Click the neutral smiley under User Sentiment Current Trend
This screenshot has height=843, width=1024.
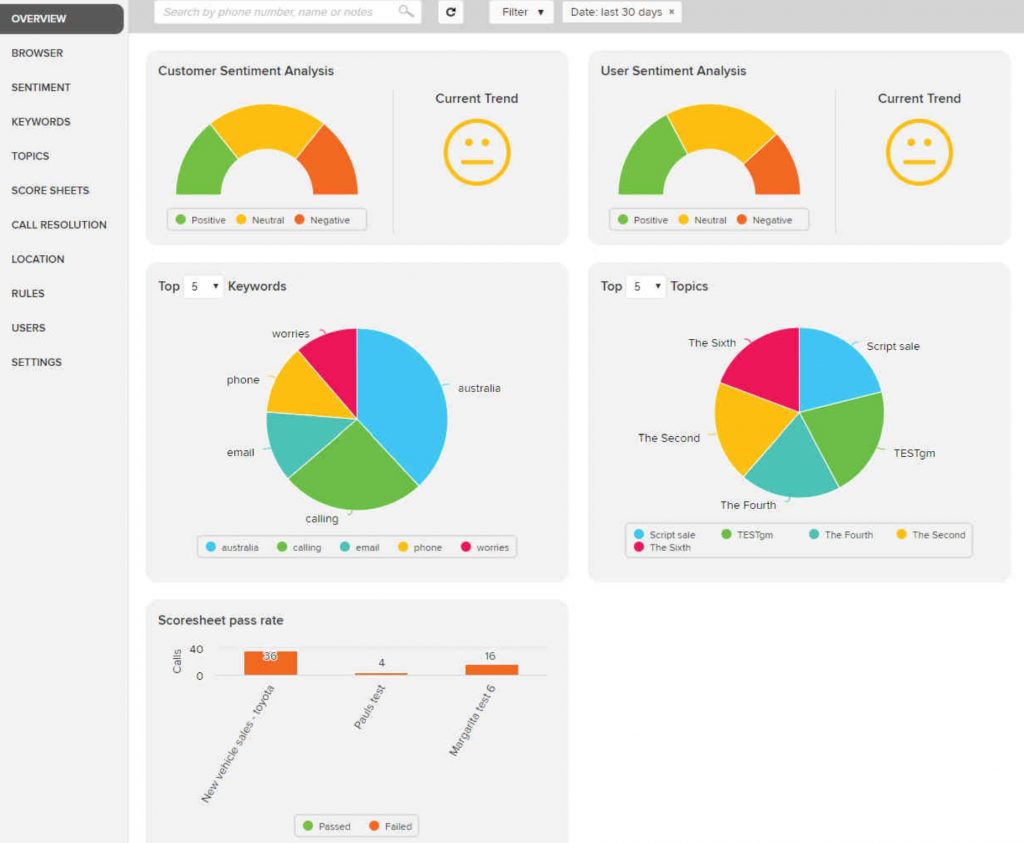coord(919,152)
